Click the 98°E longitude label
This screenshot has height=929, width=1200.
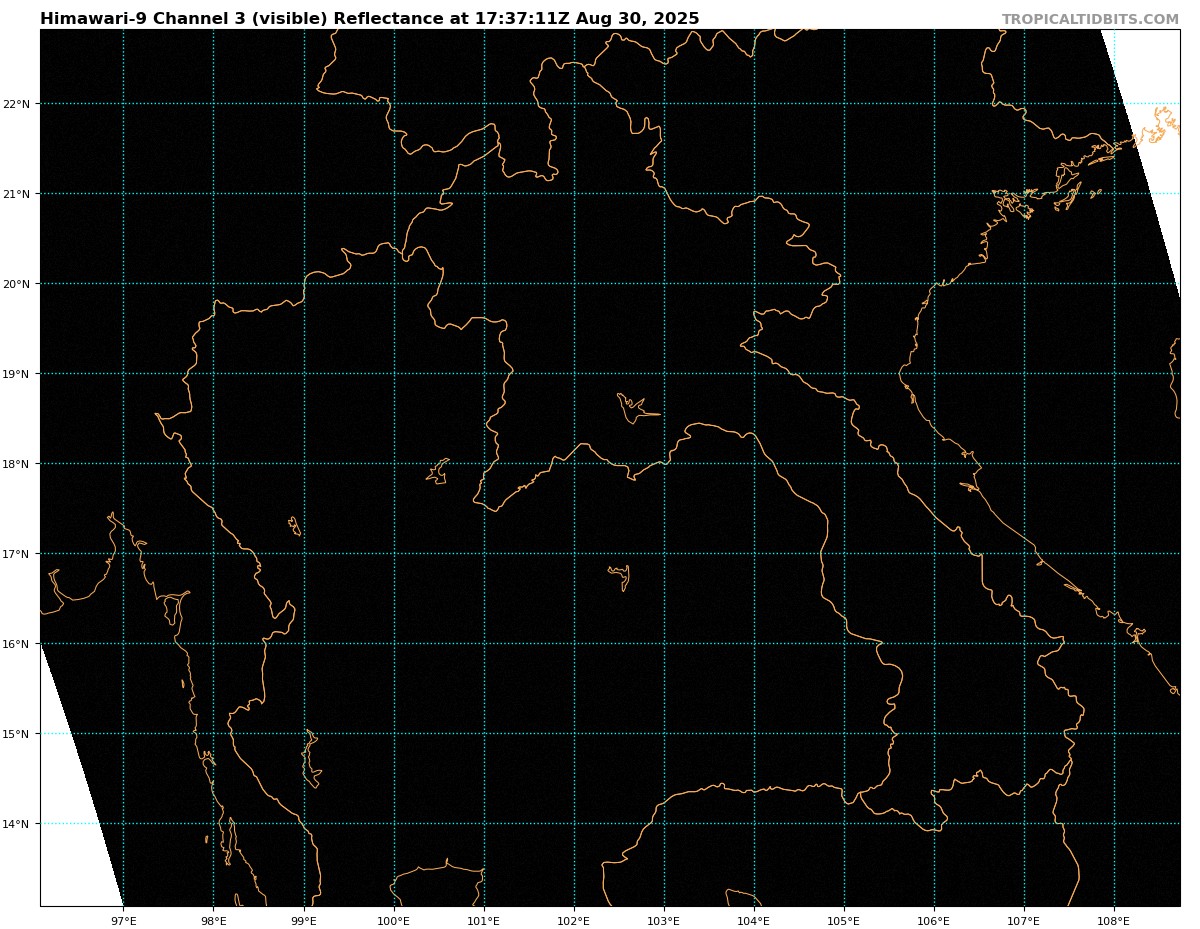tap(213, 920)
